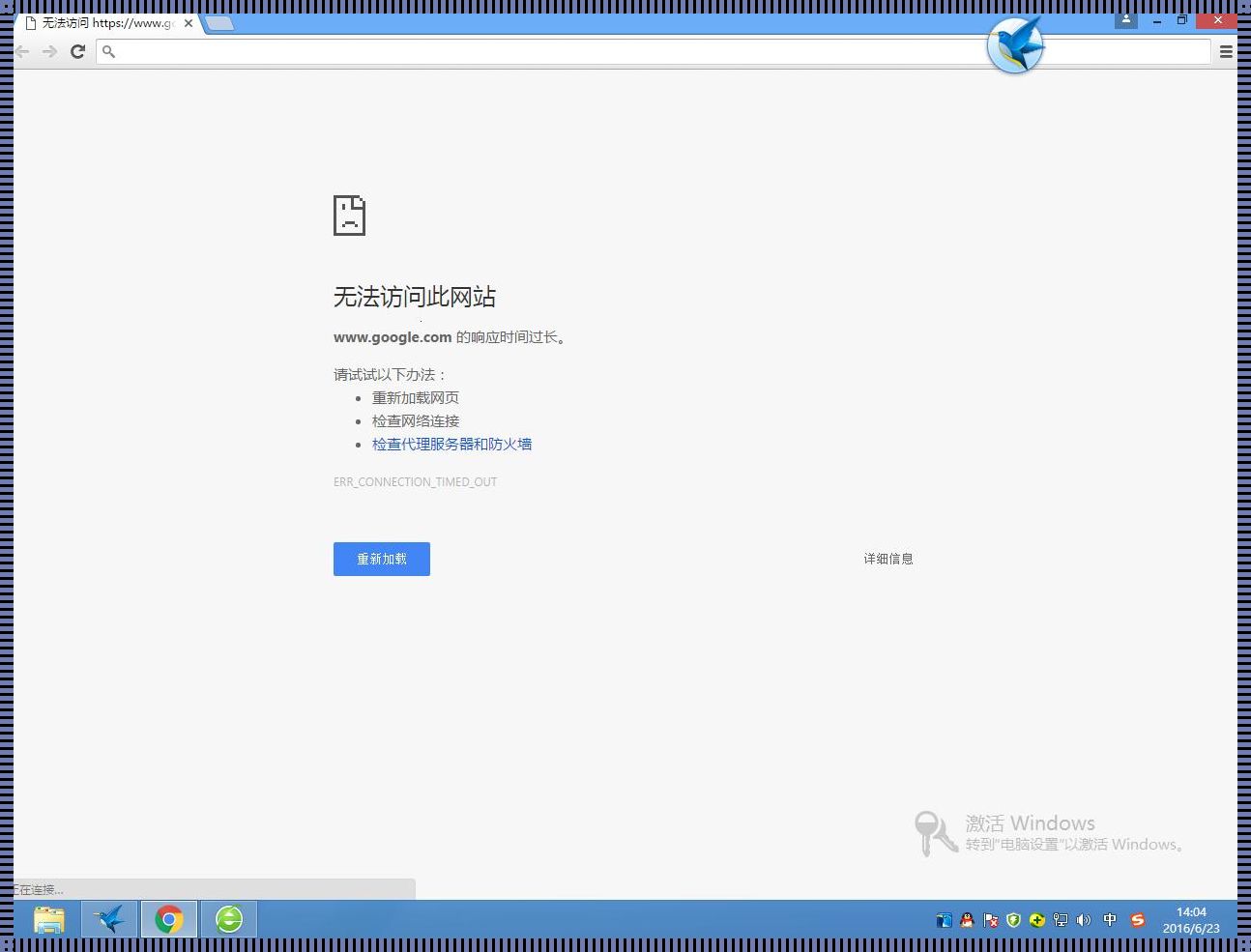The width and height of the screenshot is (1251, 952).
Task: Toggle the 中 input language indicator
Action: pyautogui.click(x=1110, y=920)
